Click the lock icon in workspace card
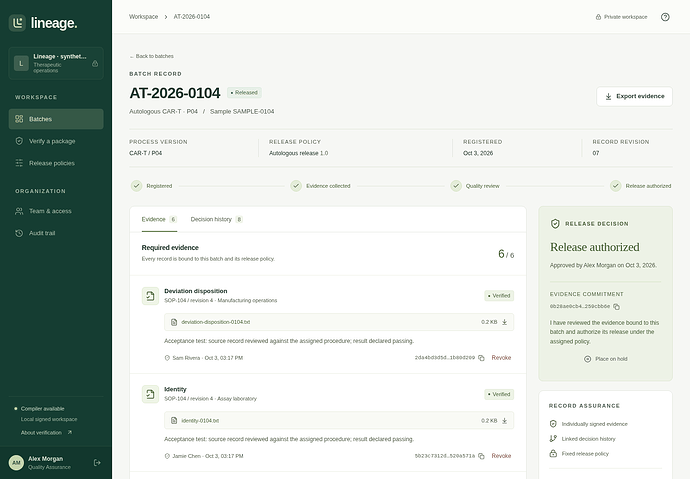 95,64
